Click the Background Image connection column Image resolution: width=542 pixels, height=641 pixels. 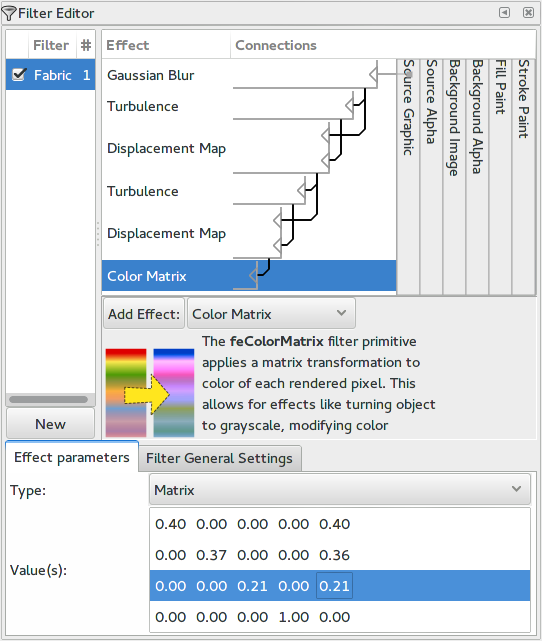(x=454, y=177)
